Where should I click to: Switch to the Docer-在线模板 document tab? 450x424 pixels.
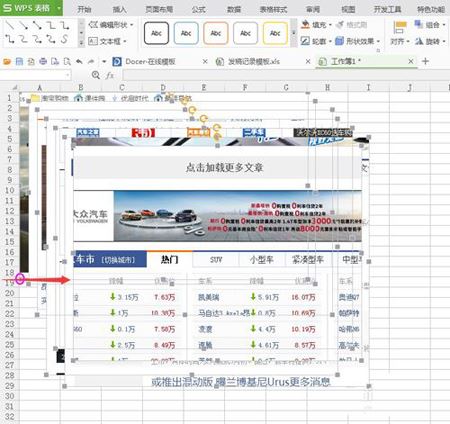(150, 62)
